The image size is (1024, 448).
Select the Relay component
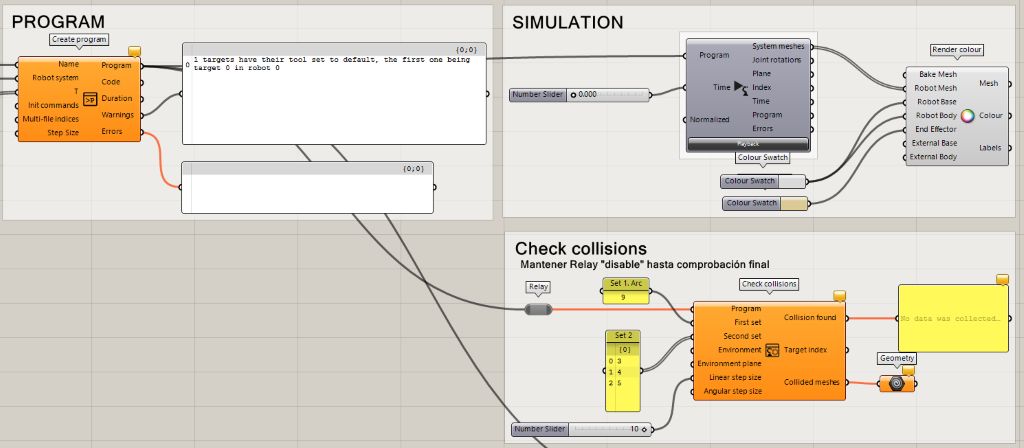click(539, 310)
